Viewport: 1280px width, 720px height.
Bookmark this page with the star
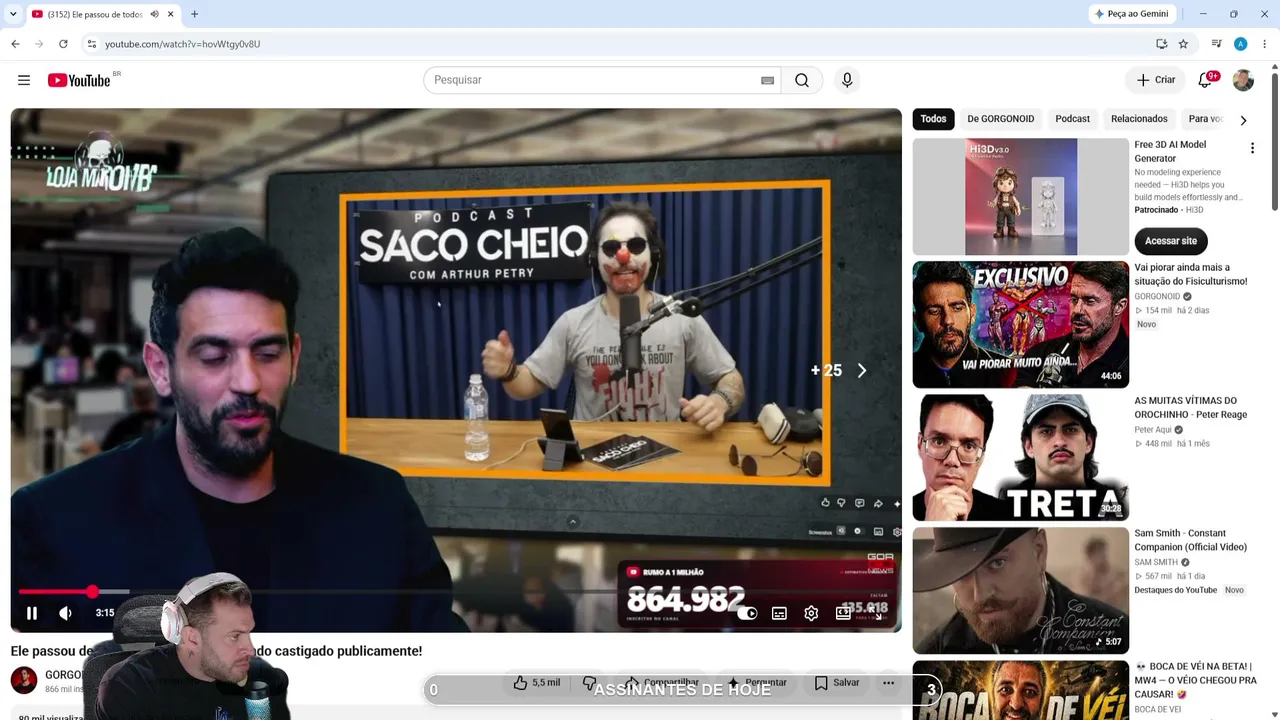tap(1183, 44)
